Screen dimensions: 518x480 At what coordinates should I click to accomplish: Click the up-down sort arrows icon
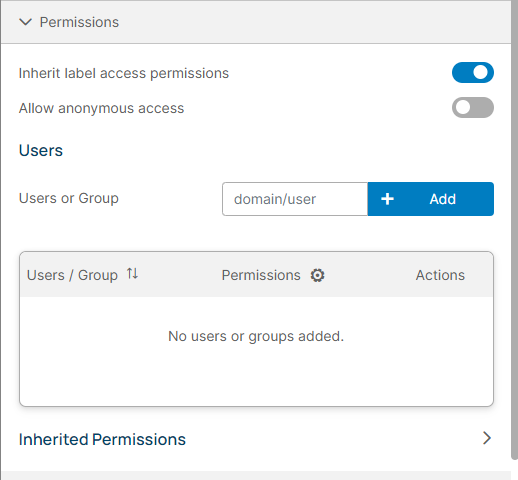(x=132, y=274)
